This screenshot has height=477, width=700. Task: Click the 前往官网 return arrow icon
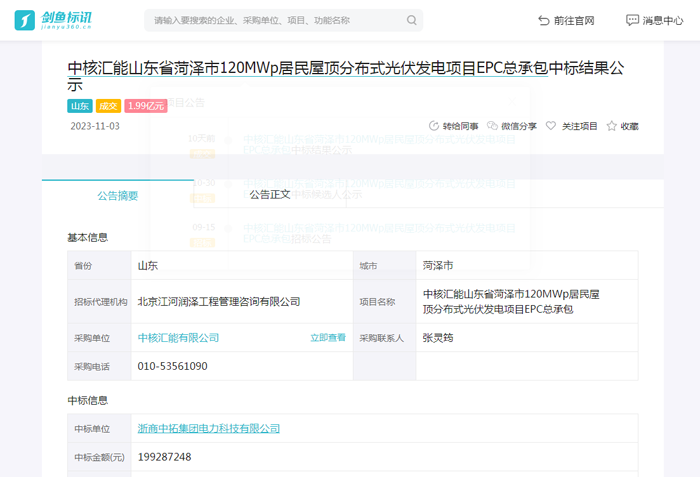pyautogui.click(x=544, y=21)
